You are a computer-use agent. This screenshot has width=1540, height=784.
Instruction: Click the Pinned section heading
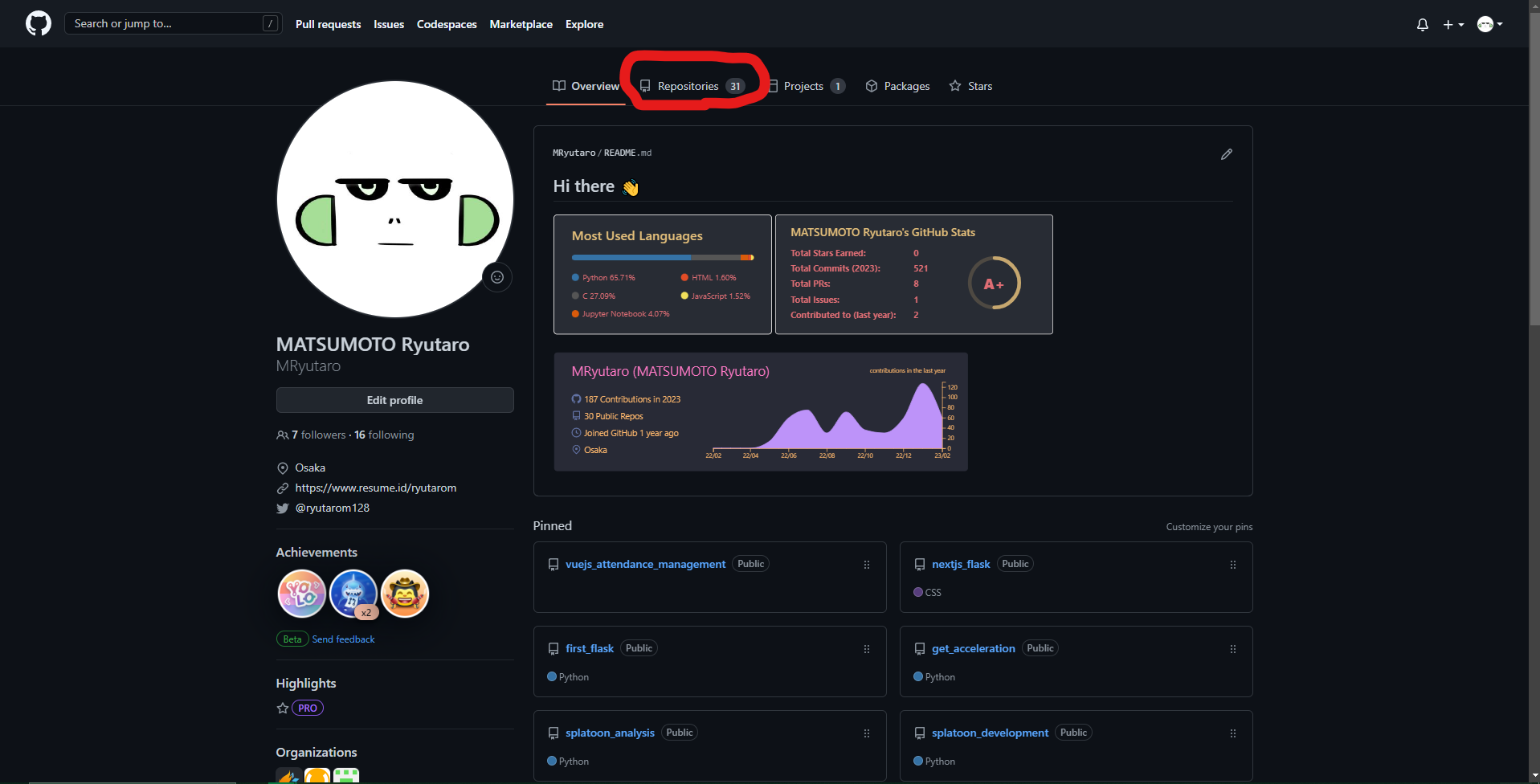tap(553, 525)
